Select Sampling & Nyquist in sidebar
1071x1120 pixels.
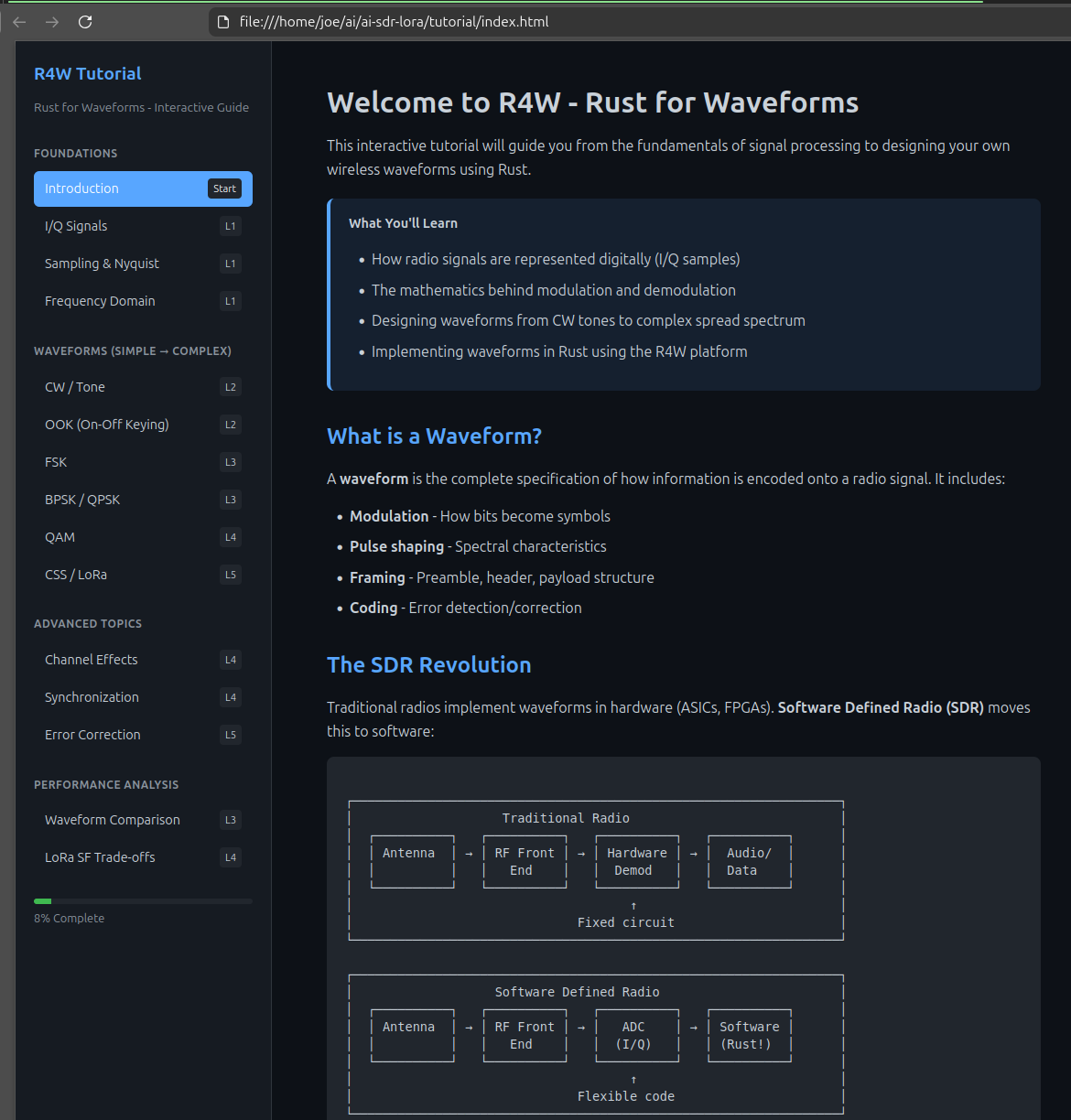pos(102,264)
